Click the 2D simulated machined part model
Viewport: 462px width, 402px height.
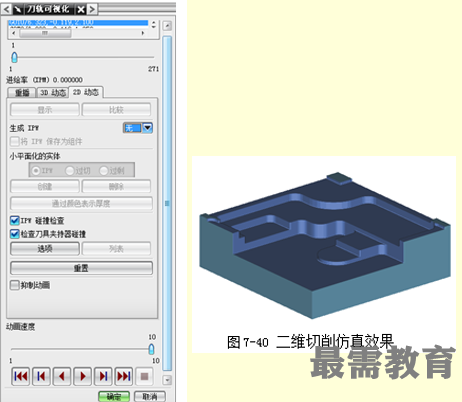pyautogui.click(x=325, y=245)
